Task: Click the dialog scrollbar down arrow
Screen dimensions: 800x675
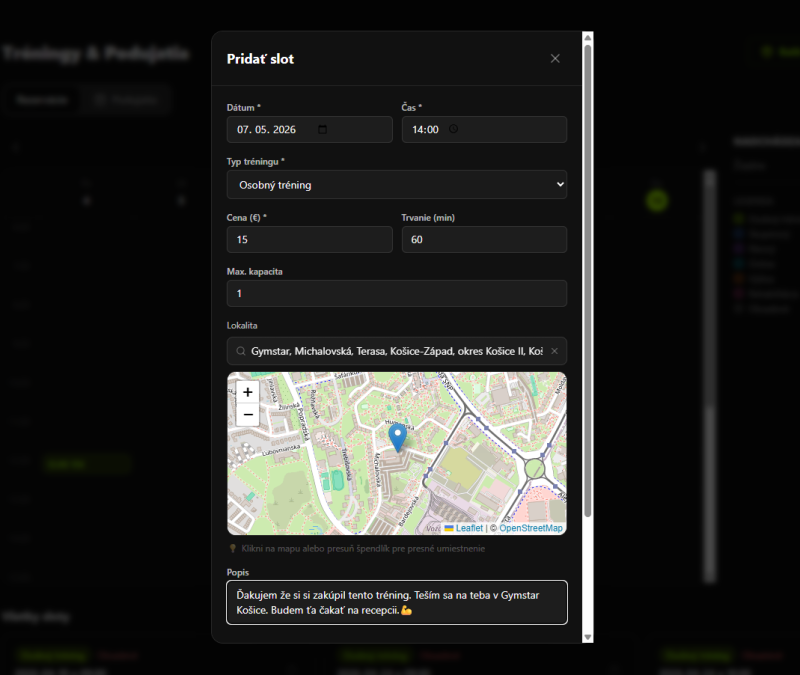Action: point(588,637)
